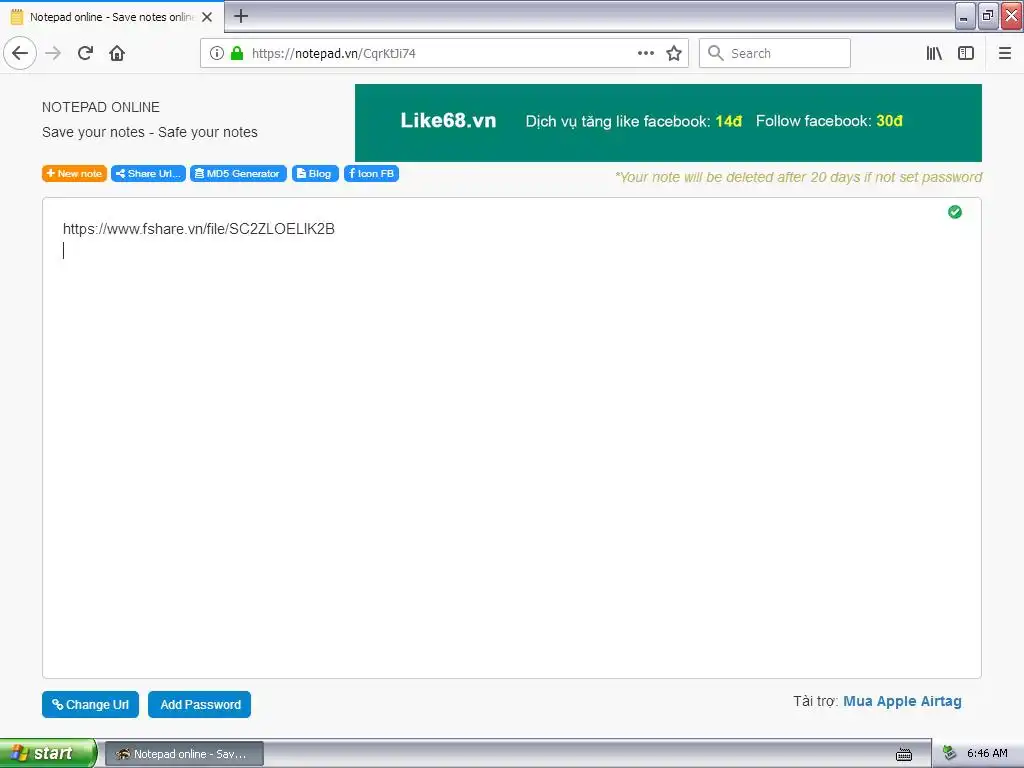Image resolution: width=1024 pixels, height=768 pixels.
Task: Click the fshare.vn link text in note
Action: (199, 229)
